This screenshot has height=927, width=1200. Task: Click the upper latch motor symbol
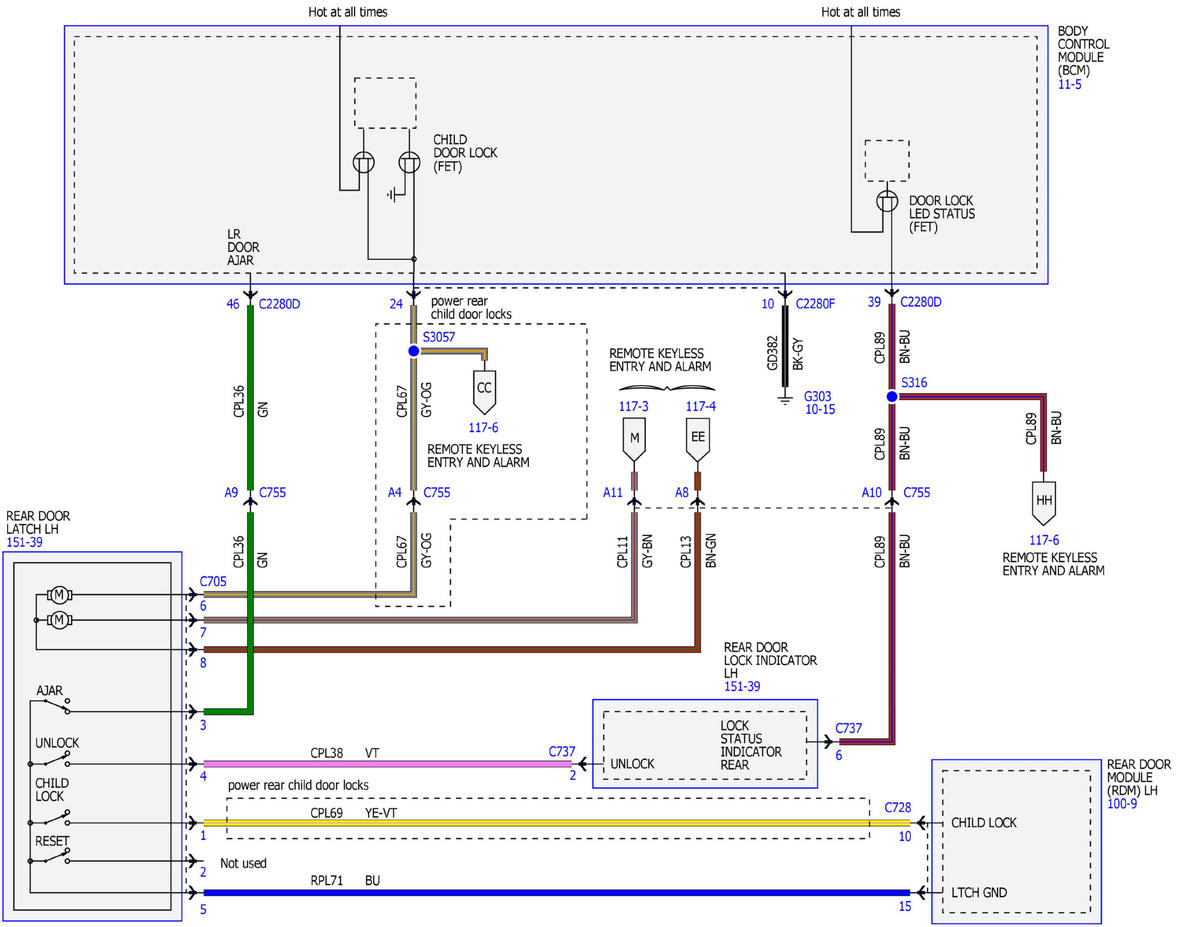pyautogui.click(x=59, y=595)
